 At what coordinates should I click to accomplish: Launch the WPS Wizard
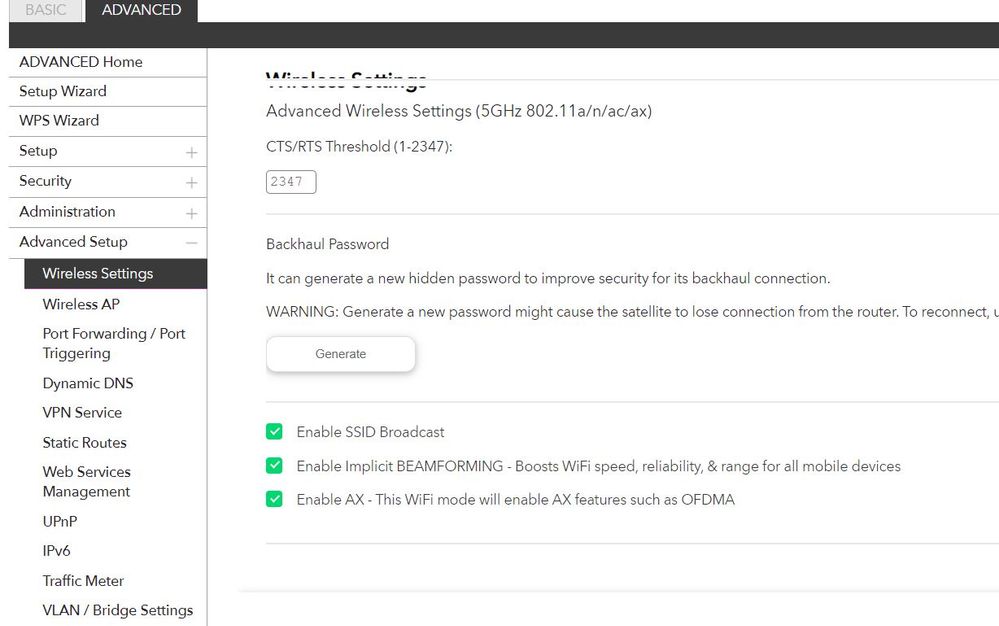click(59, 120)
